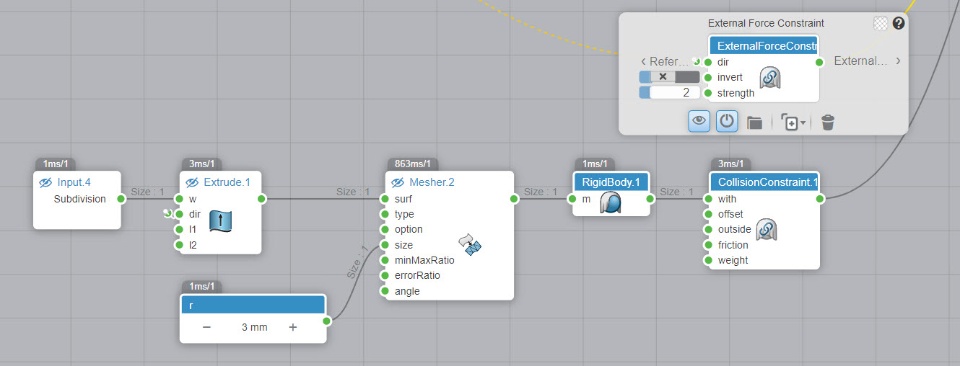
Task: Click the l2 input port on Extrude.1
Action: [179, 245]
